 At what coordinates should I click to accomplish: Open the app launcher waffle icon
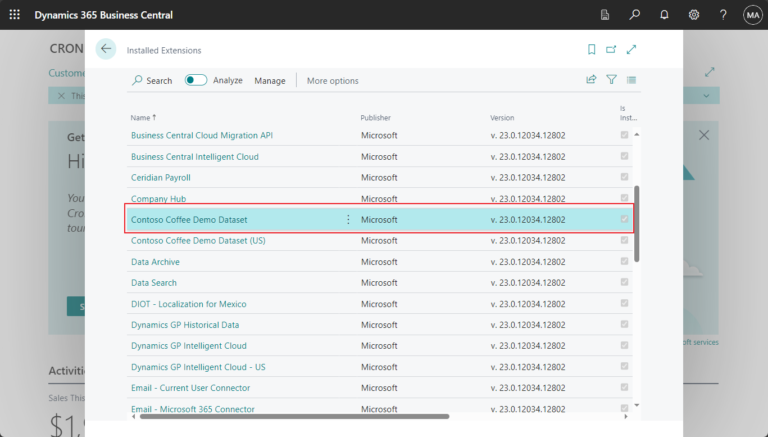pyautogui.click(x=14, y=15)
